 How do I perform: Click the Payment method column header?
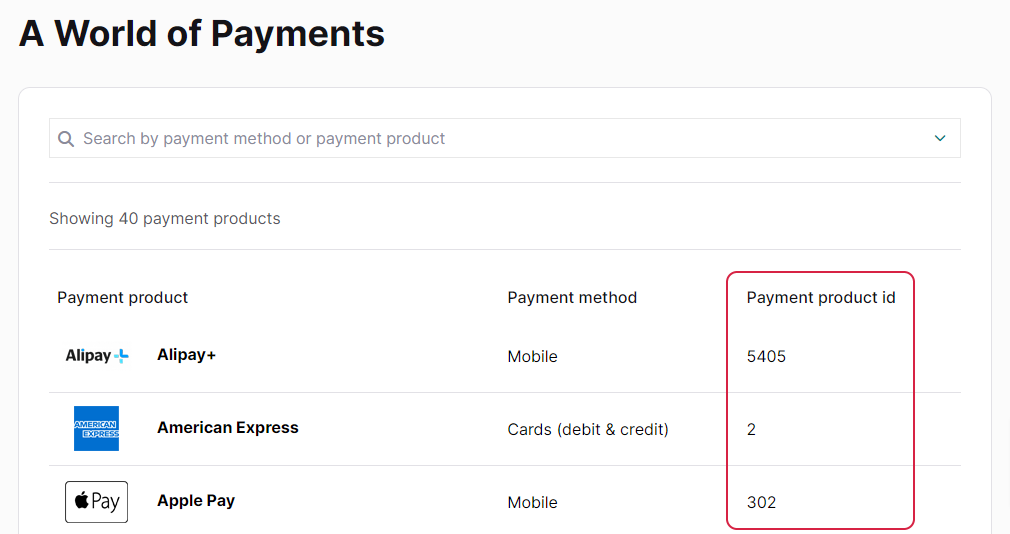(x=572, y=298)
